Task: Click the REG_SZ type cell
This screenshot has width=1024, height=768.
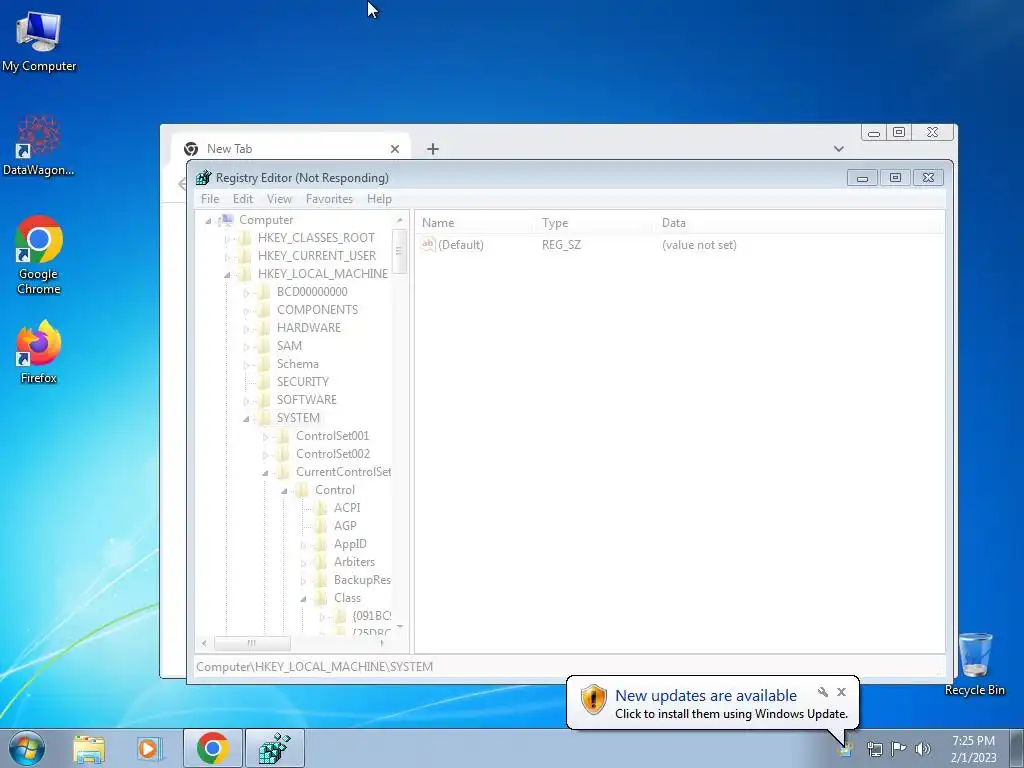Action: (561, 245)
